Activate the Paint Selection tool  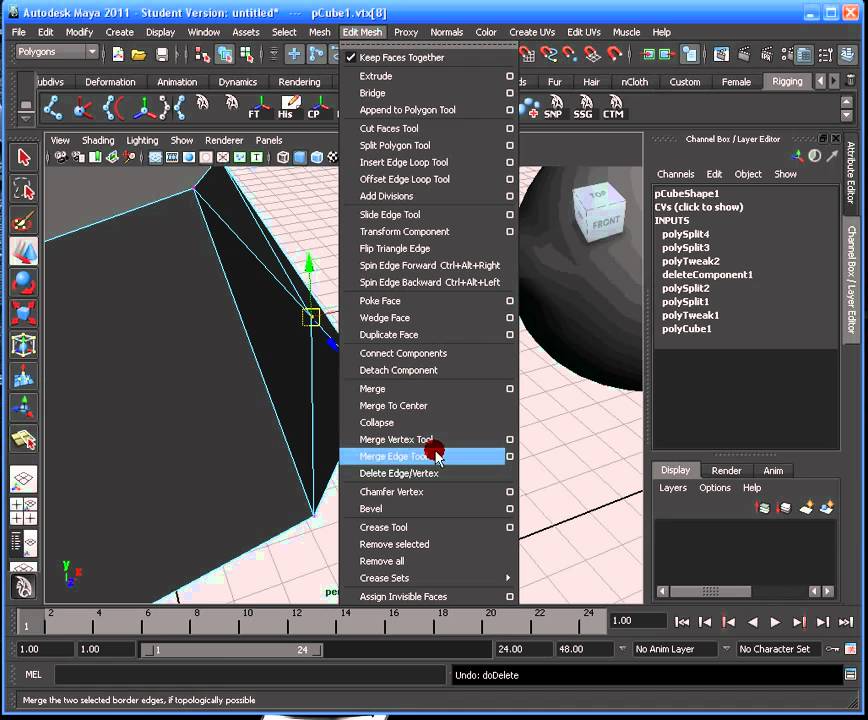[23, 221]
